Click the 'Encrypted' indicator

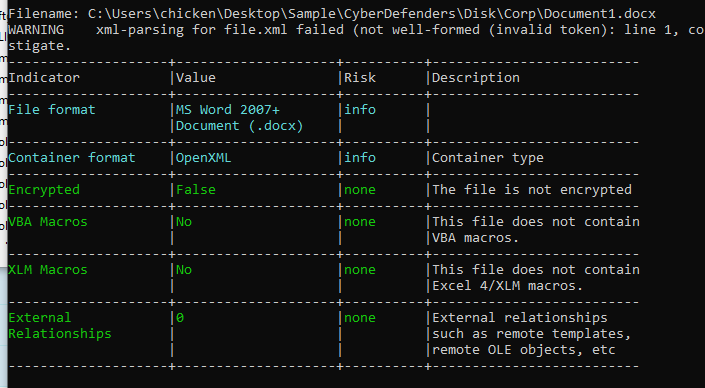pyautogui.click(x=44, y=190)
